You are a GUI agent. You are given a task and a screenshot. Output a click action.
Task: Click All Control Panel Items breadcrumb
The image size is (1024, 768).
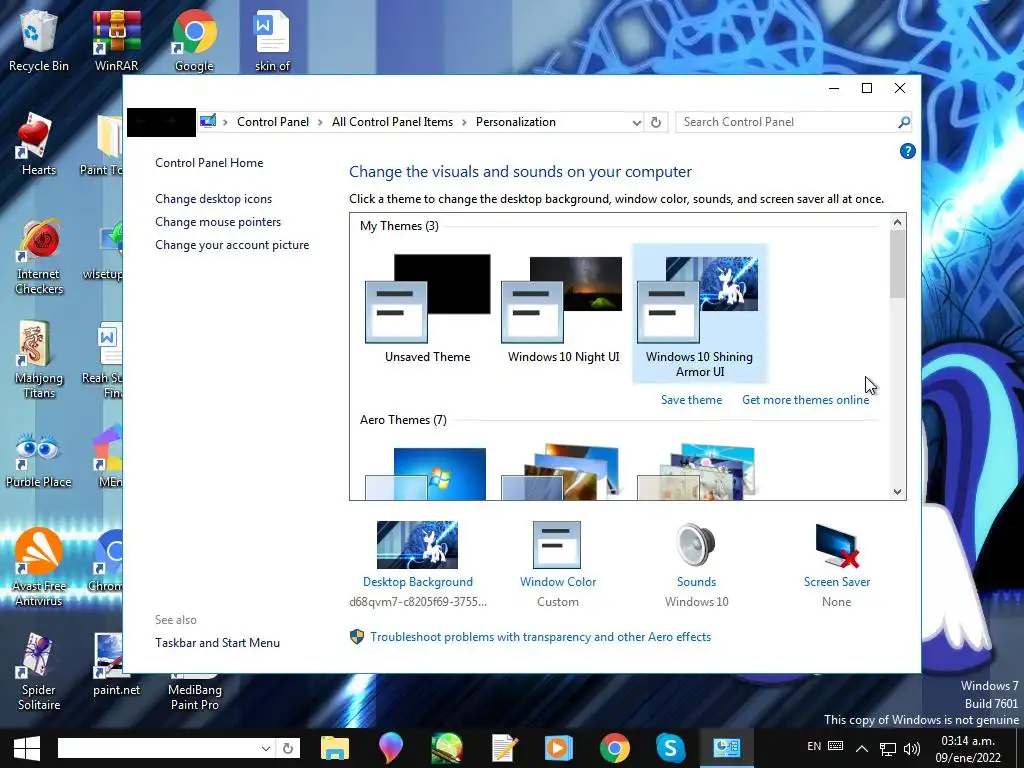click(392, 122)
